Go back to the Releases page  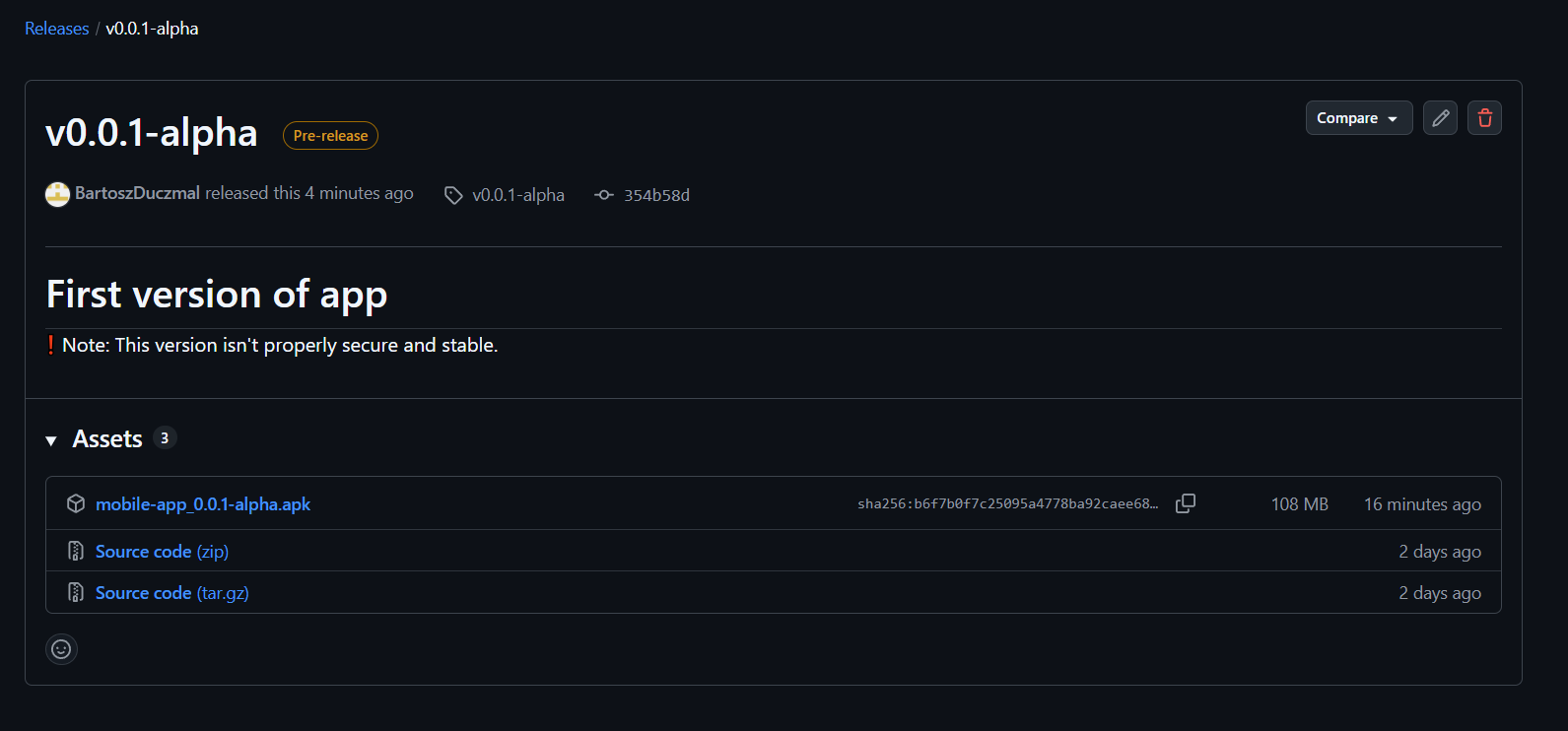point(56,29)
